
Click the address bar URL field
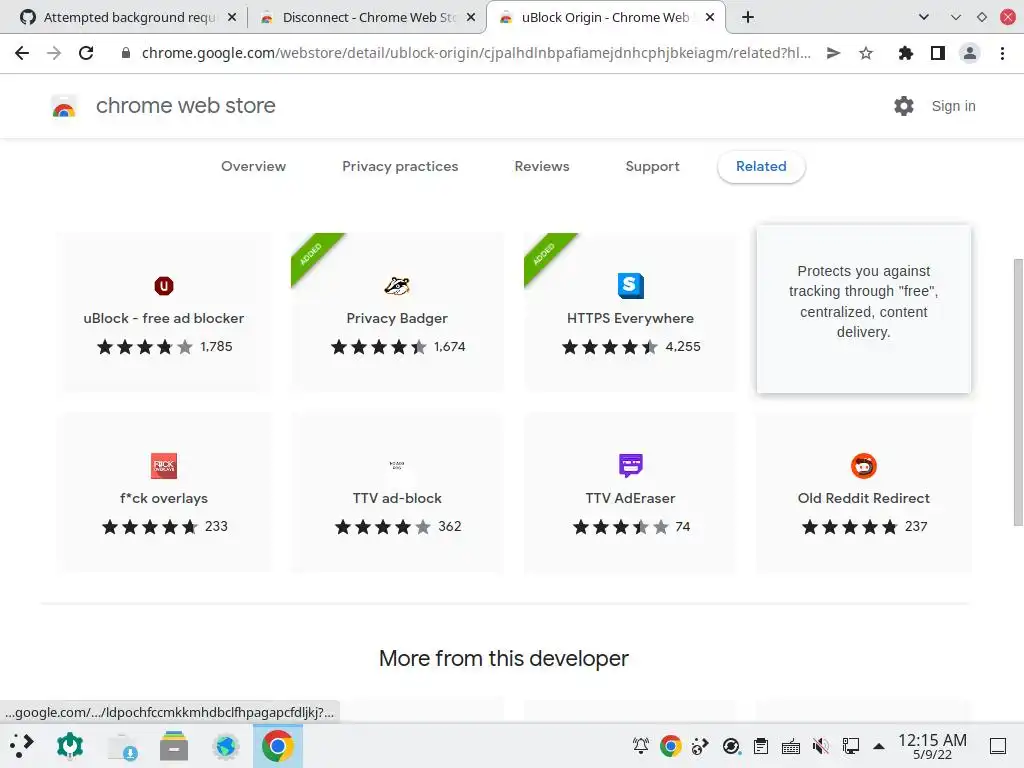476,53
